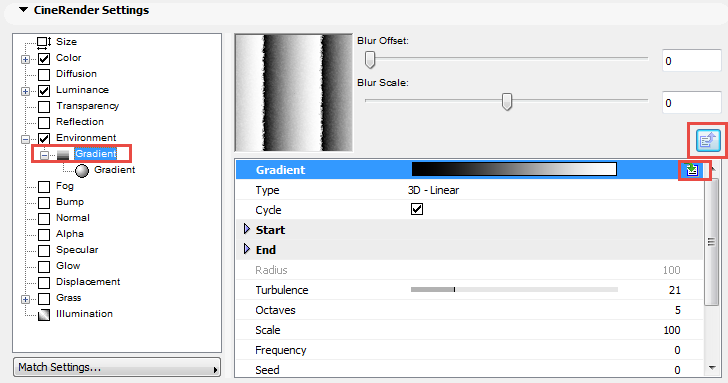The height and width of the screenshot is (383, 728).
Task: Click the Blur Offset value field
Action: tap(691, 61)
